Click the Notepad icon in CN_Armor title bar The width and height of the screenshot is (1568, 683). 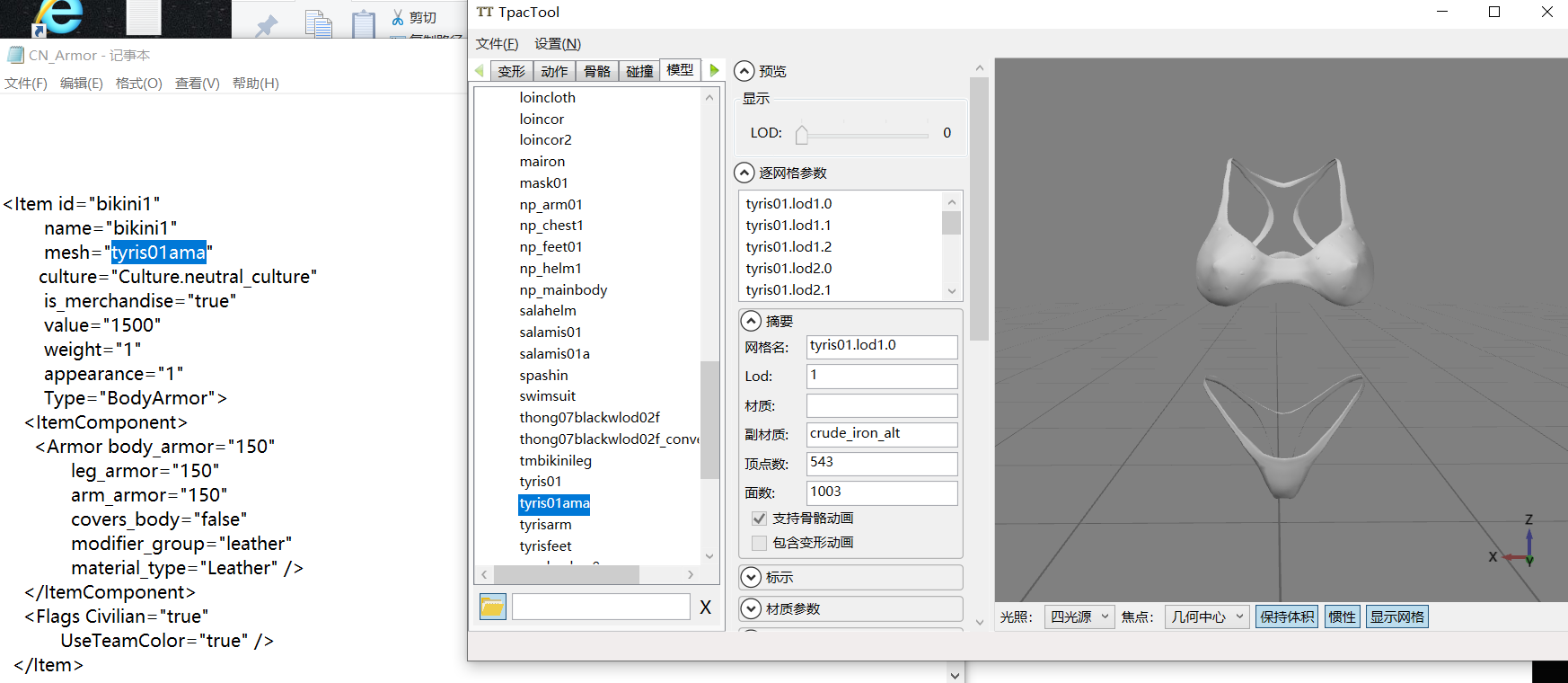(15, 55)
